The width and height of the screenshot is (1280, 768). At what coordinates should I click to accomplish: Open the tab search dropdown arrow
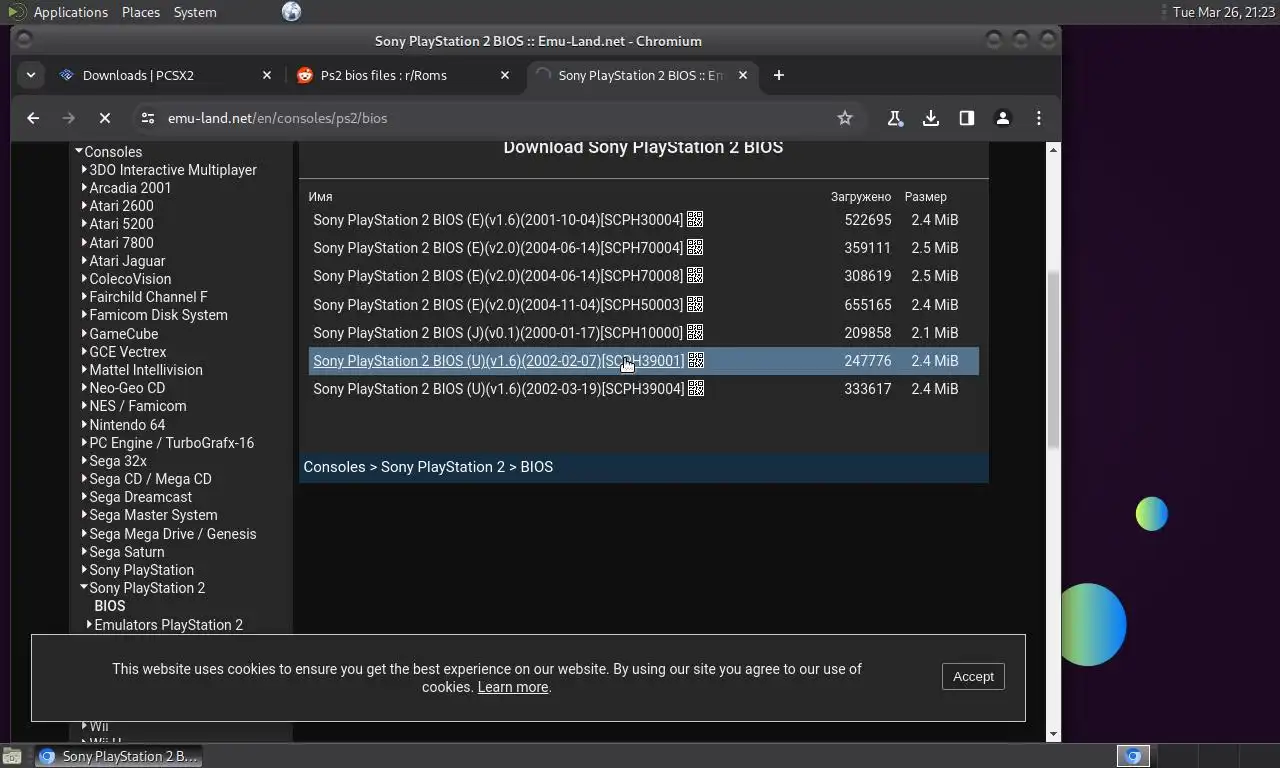coord(31,75)
